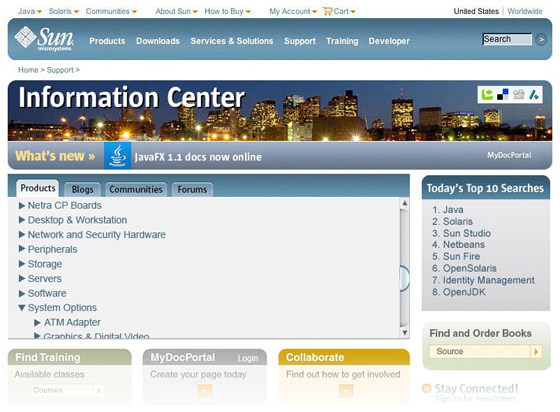Expand the Storage disclosure triangle
The width and height of the screenshot is (560, 412).
(22, 263)
